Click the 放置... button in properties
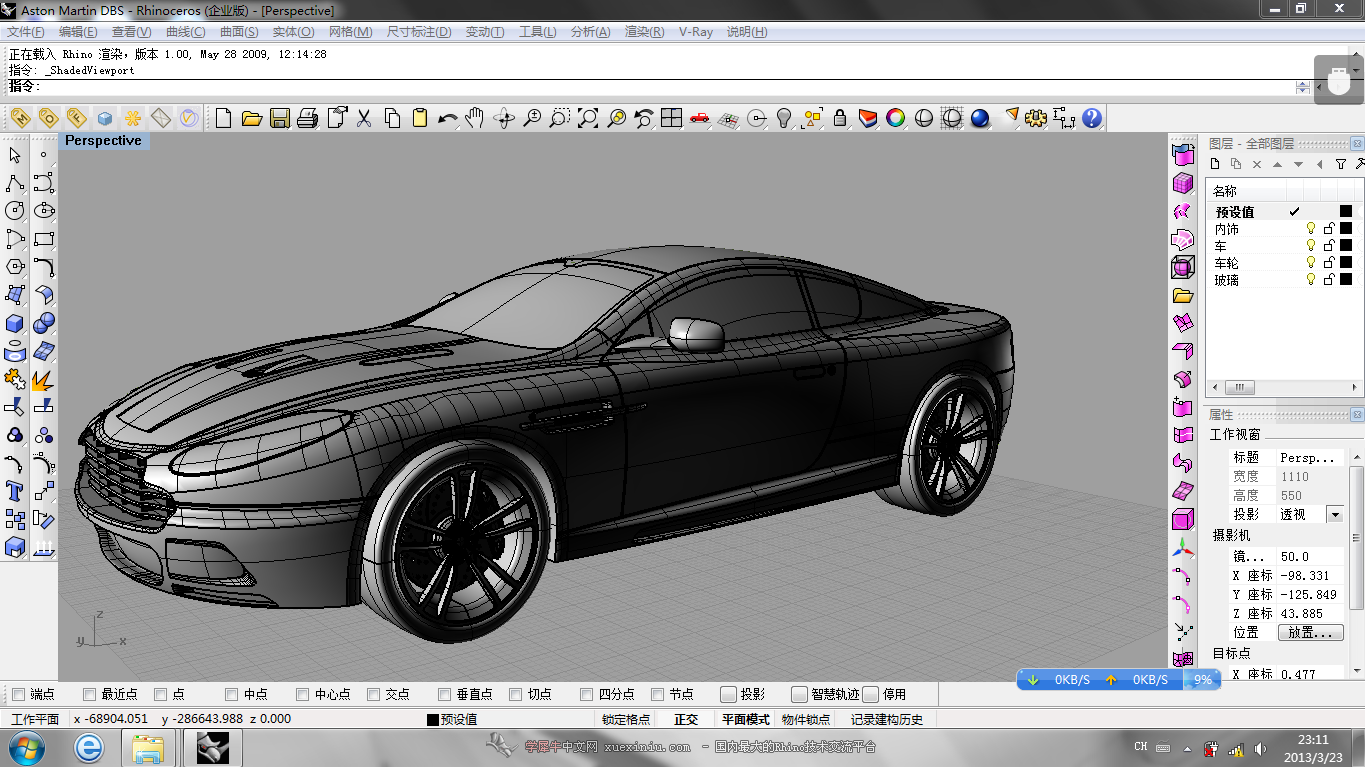The height and width of the screenshot is (767, 1365). (x=1311, y=633)
